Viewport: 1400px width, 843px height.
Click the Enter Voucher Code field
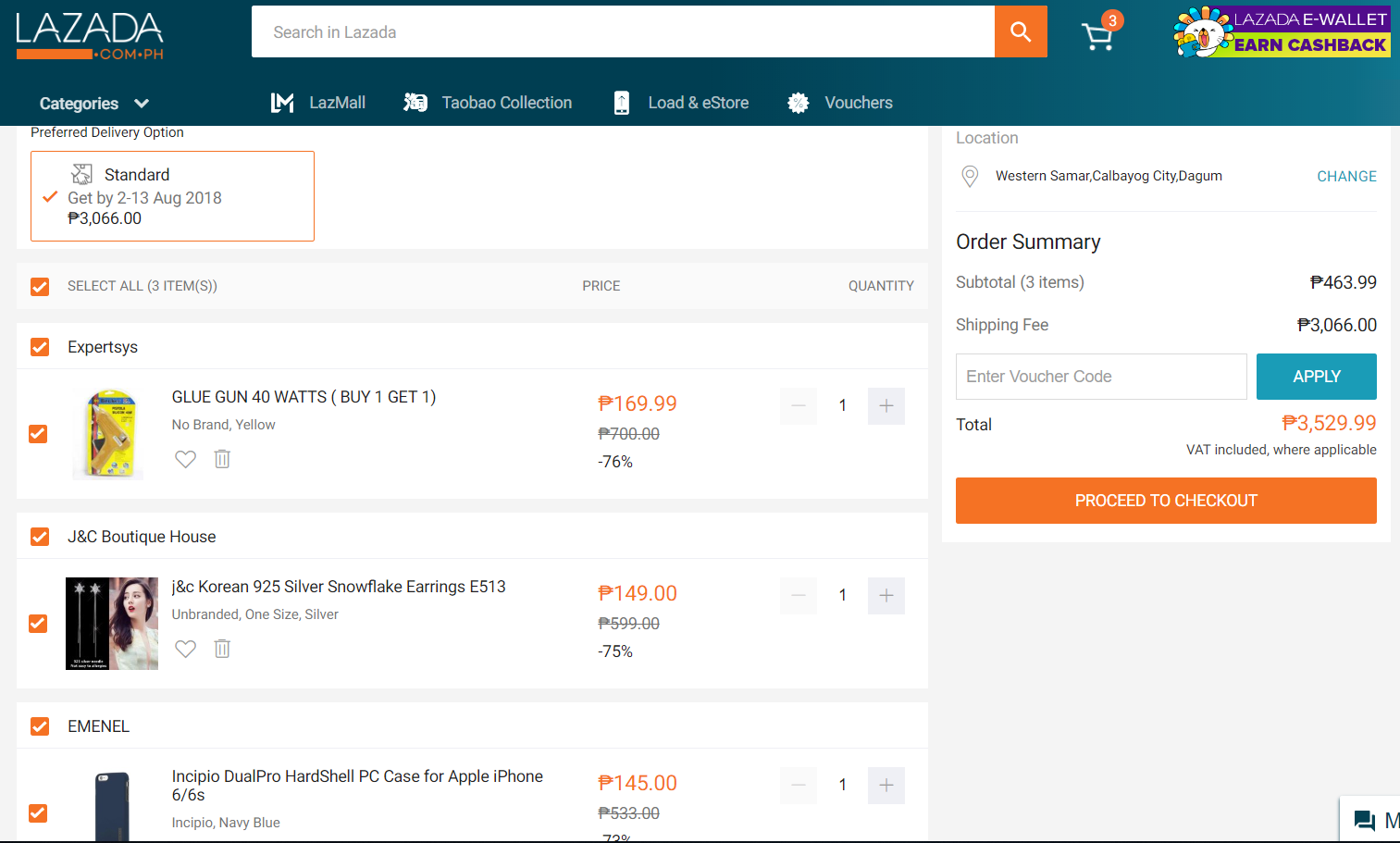(1100, 376)
